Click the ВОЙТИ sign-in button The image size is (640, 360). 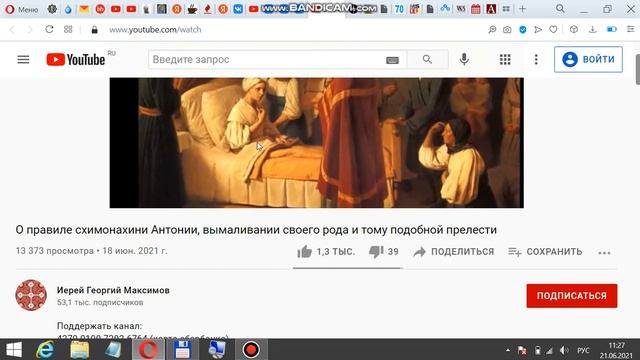(588, 60)
